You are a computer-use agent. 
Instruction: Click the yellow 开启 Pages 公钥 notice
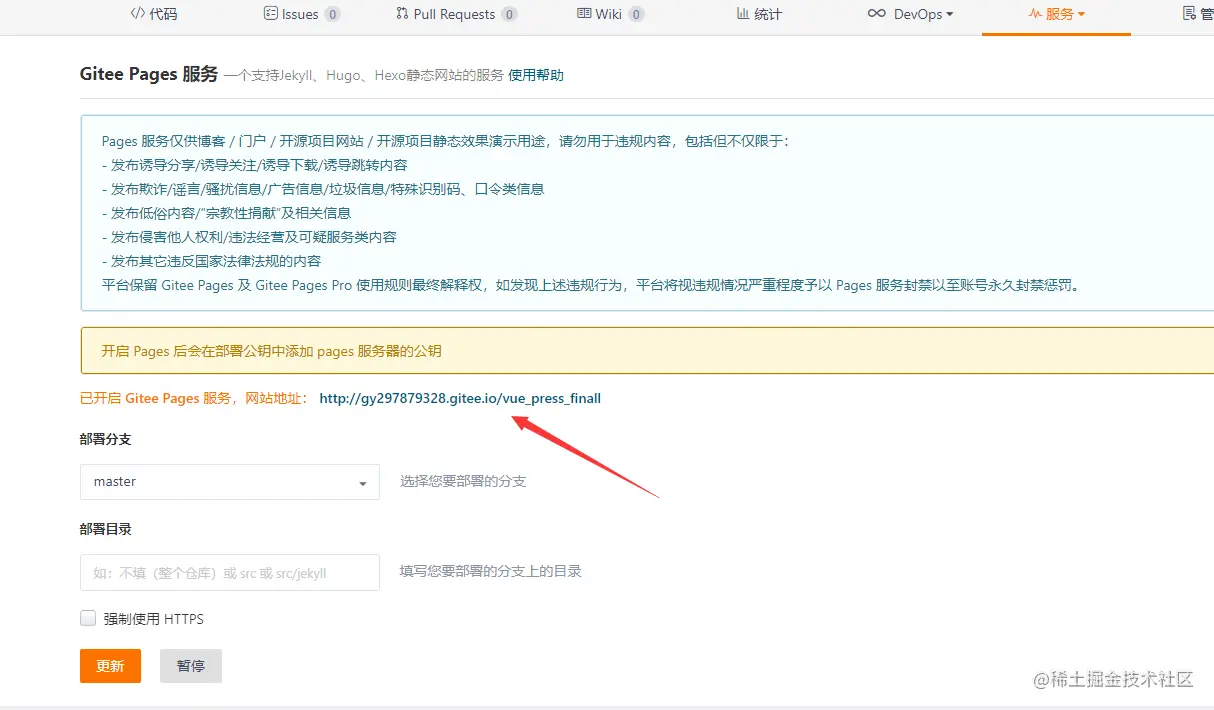pyautogui.click(x=647, y=351)
